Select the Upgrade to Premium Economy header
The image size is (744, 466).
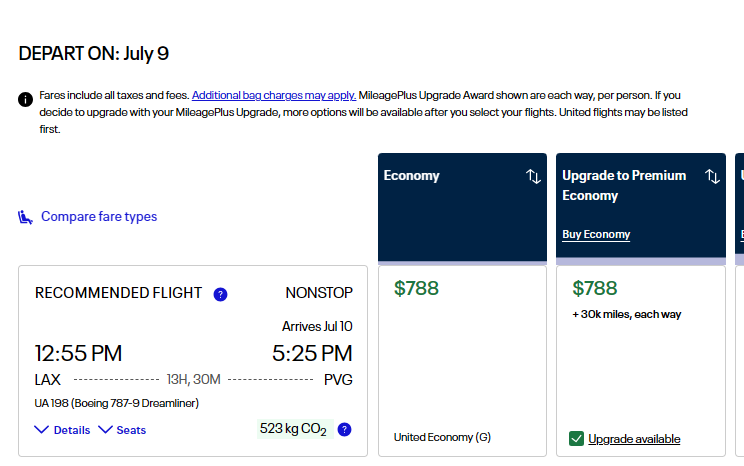click(x=624, y=185)
